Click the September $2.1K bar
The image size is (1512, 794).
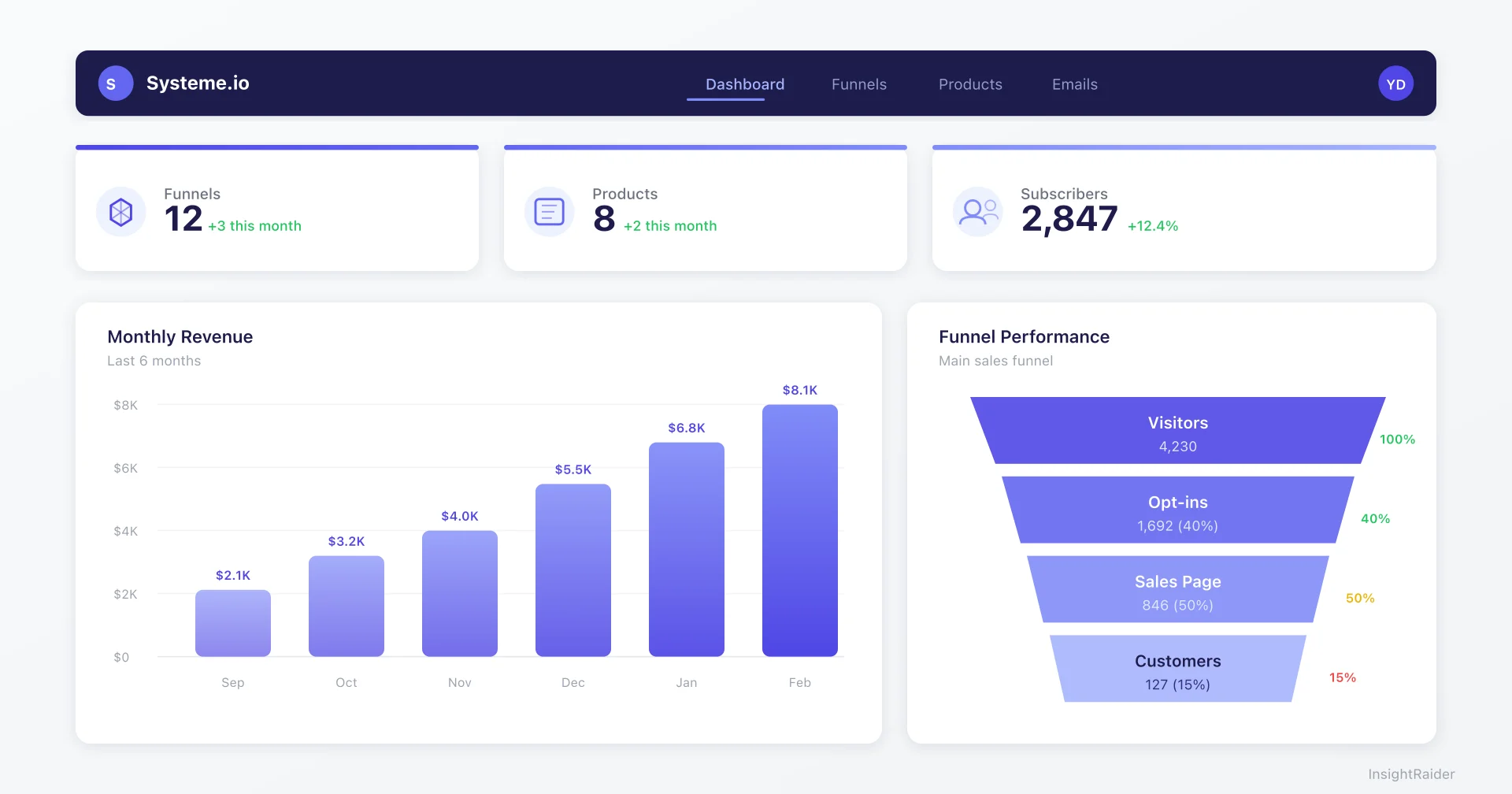[232, 622]
